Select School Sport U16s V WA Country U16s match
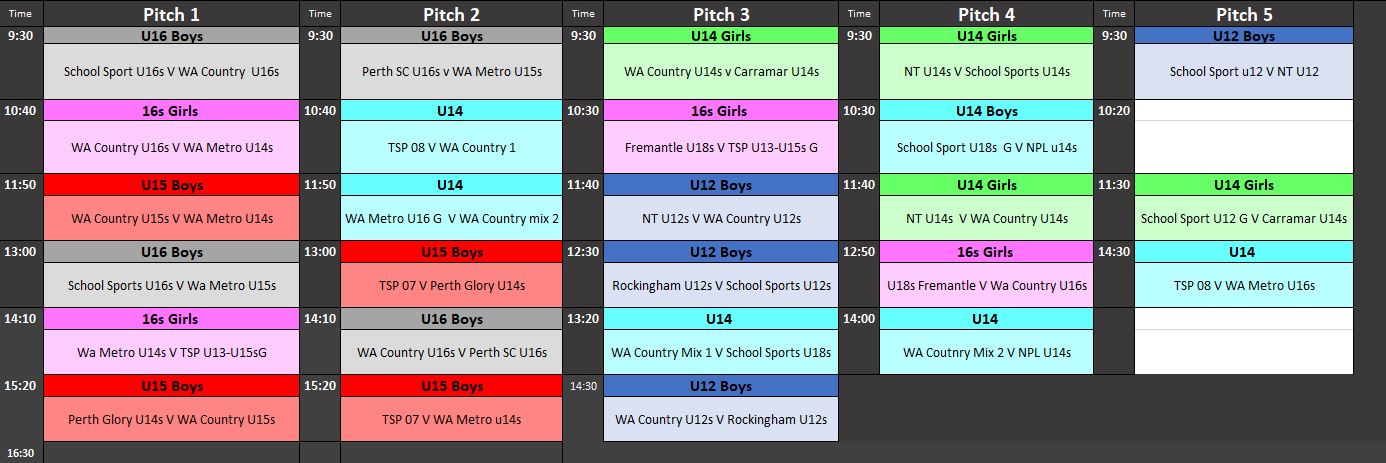 171,72
